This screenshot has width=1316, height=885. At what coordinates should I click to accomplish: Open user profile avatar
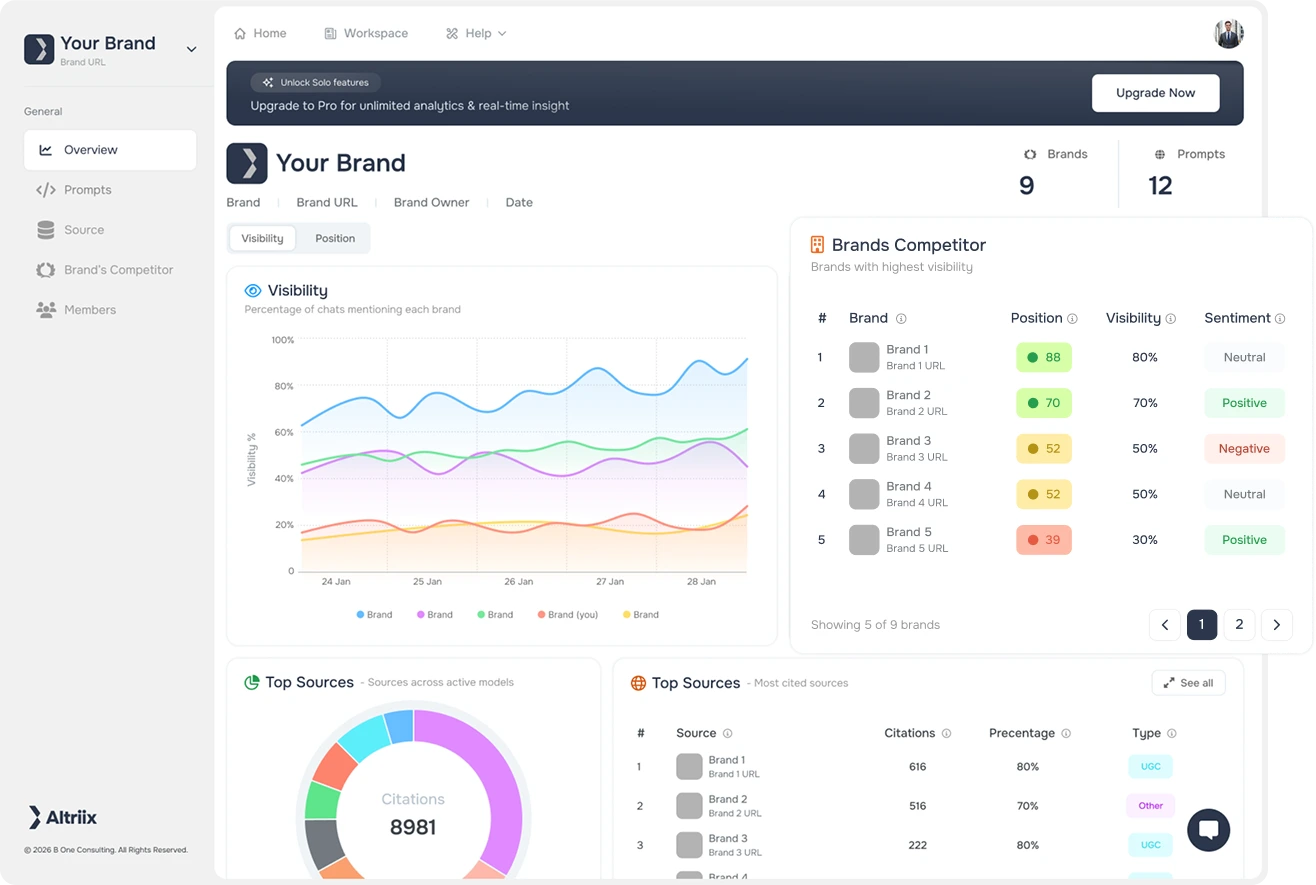1229,33
